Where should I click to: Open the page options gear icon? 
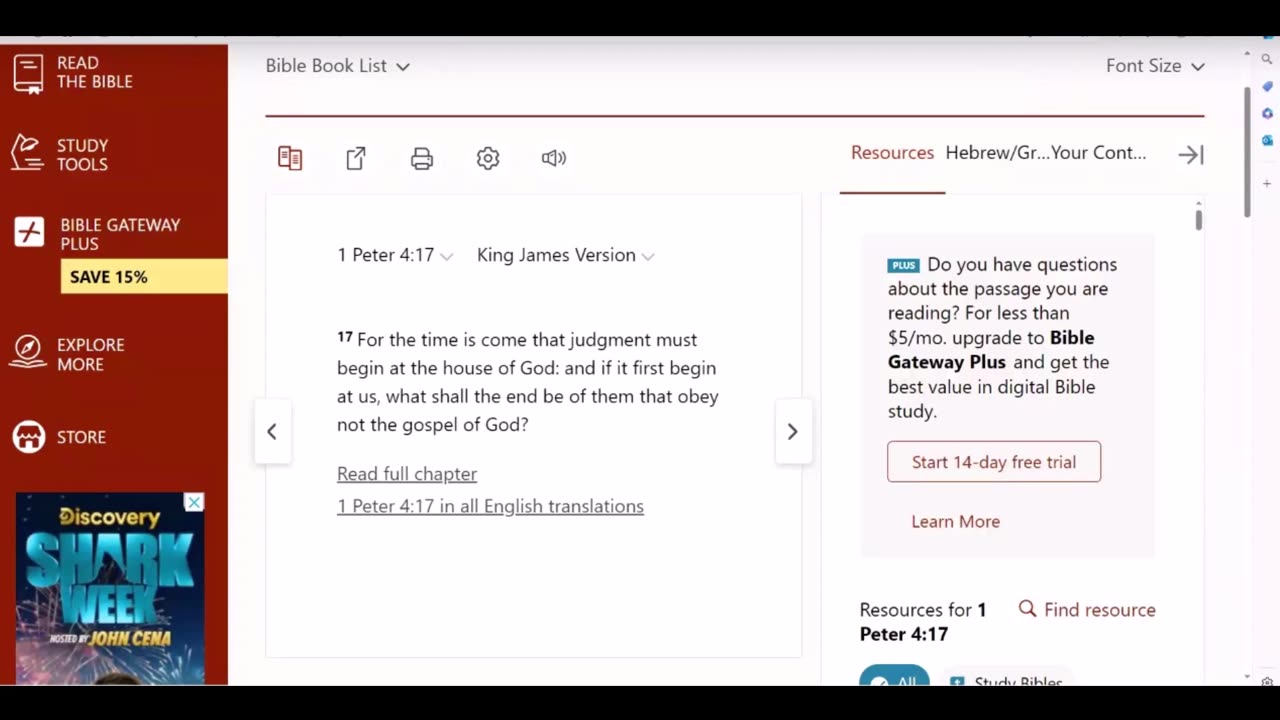488,158
